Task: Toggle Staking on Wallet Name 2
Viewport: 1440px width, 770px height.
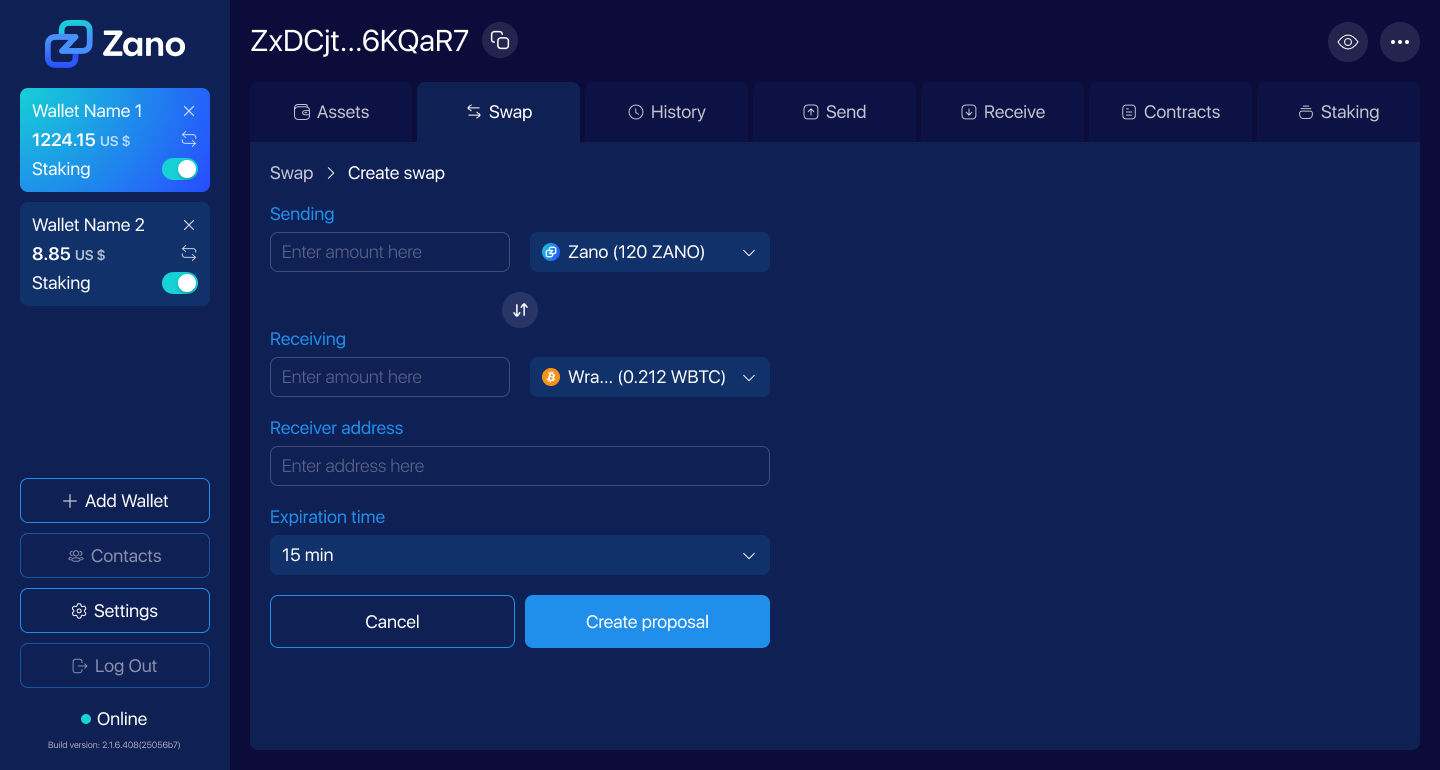Action: 180,283
